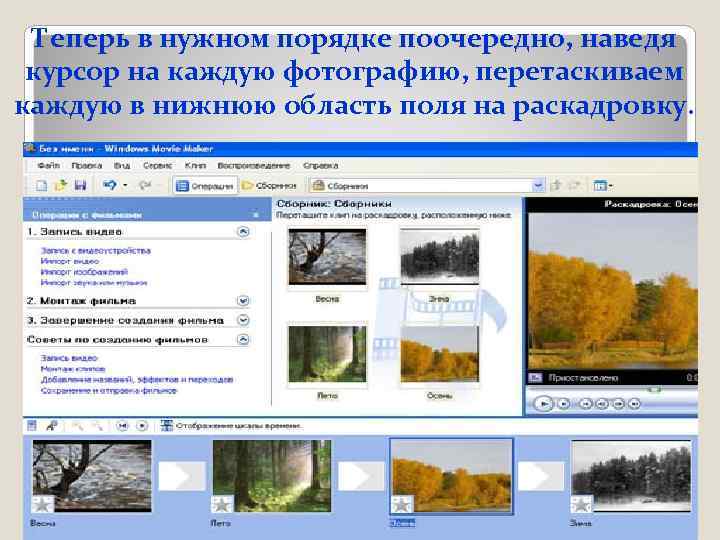Click the transition cell between Лето and Осень
Image resolution: width=720 pixels, height=540 pixels.
(x=361, y=476)
